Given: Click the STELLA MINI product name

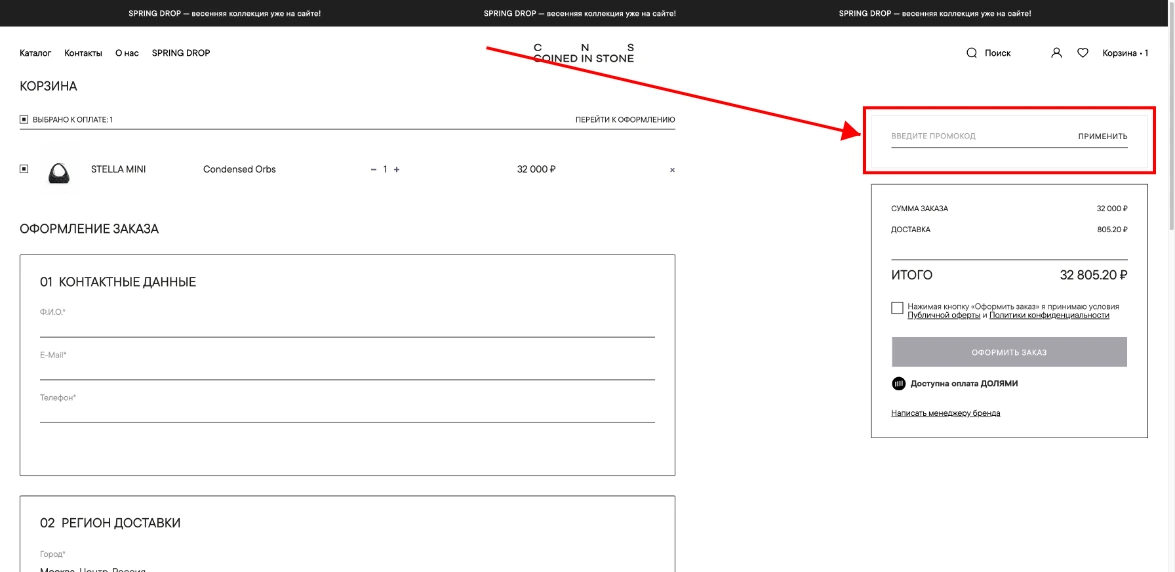Looking at the screenshot, I should pyautogui.click(x=118, y=169).
